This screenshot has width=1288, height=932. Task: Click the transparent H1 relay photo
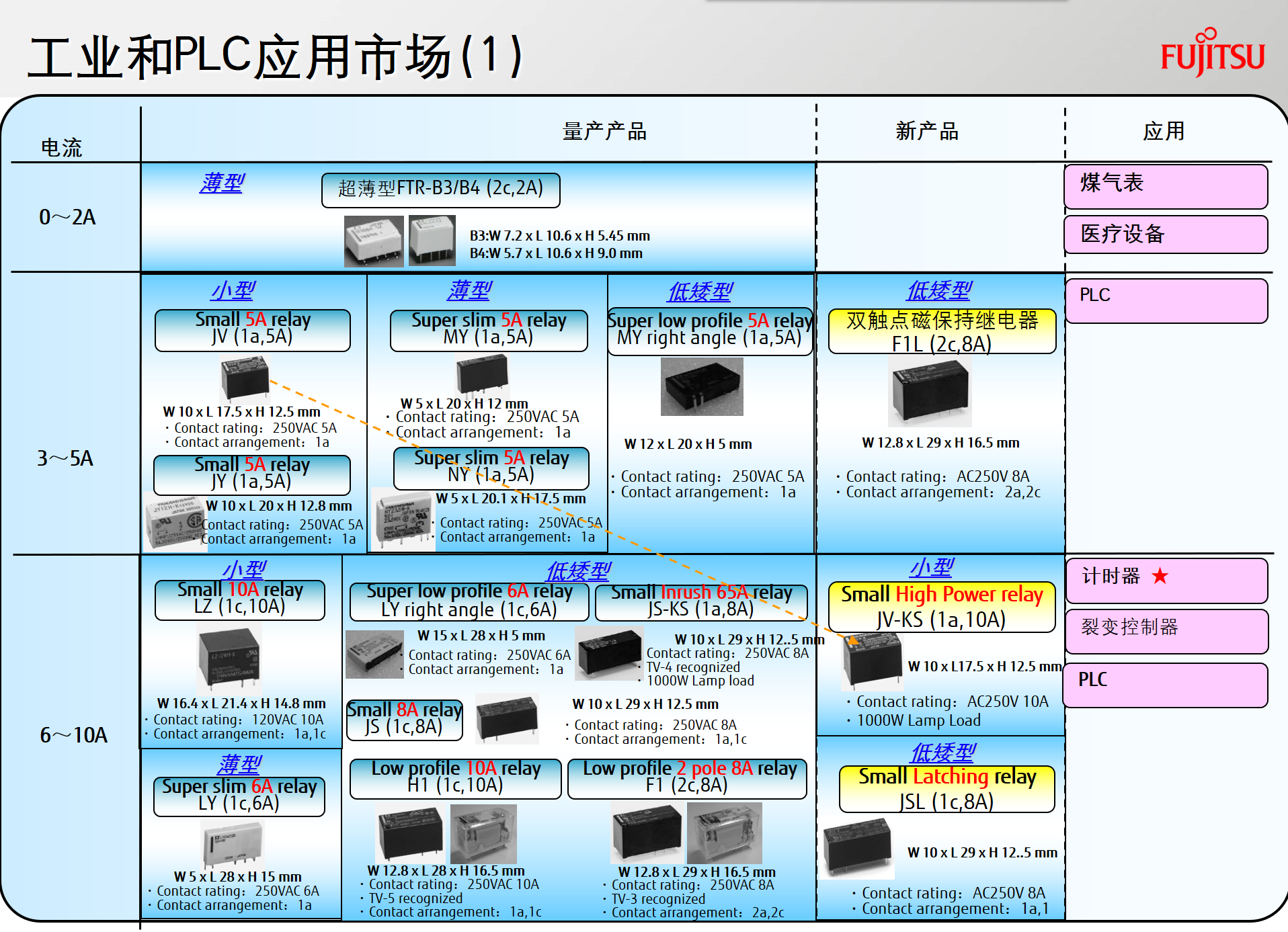(x=483, y=834)
